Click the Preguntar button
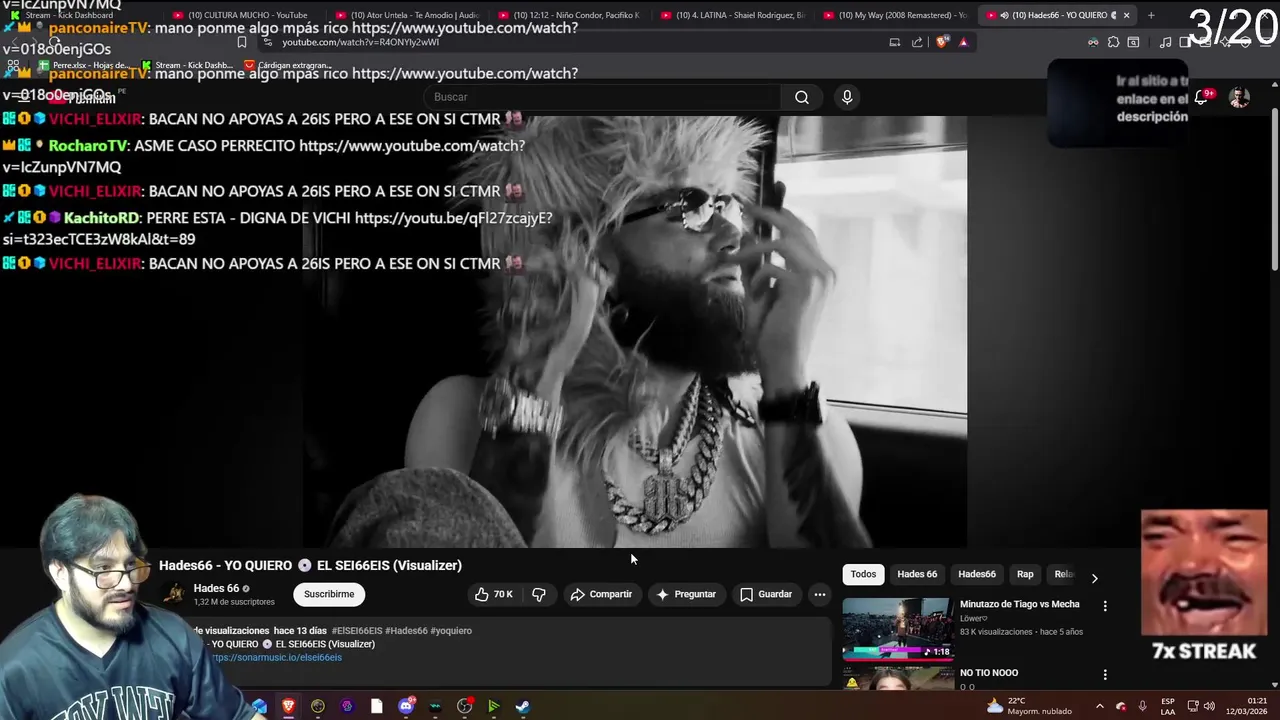This screenshot has height=720, width=1280. pos(686,594)
